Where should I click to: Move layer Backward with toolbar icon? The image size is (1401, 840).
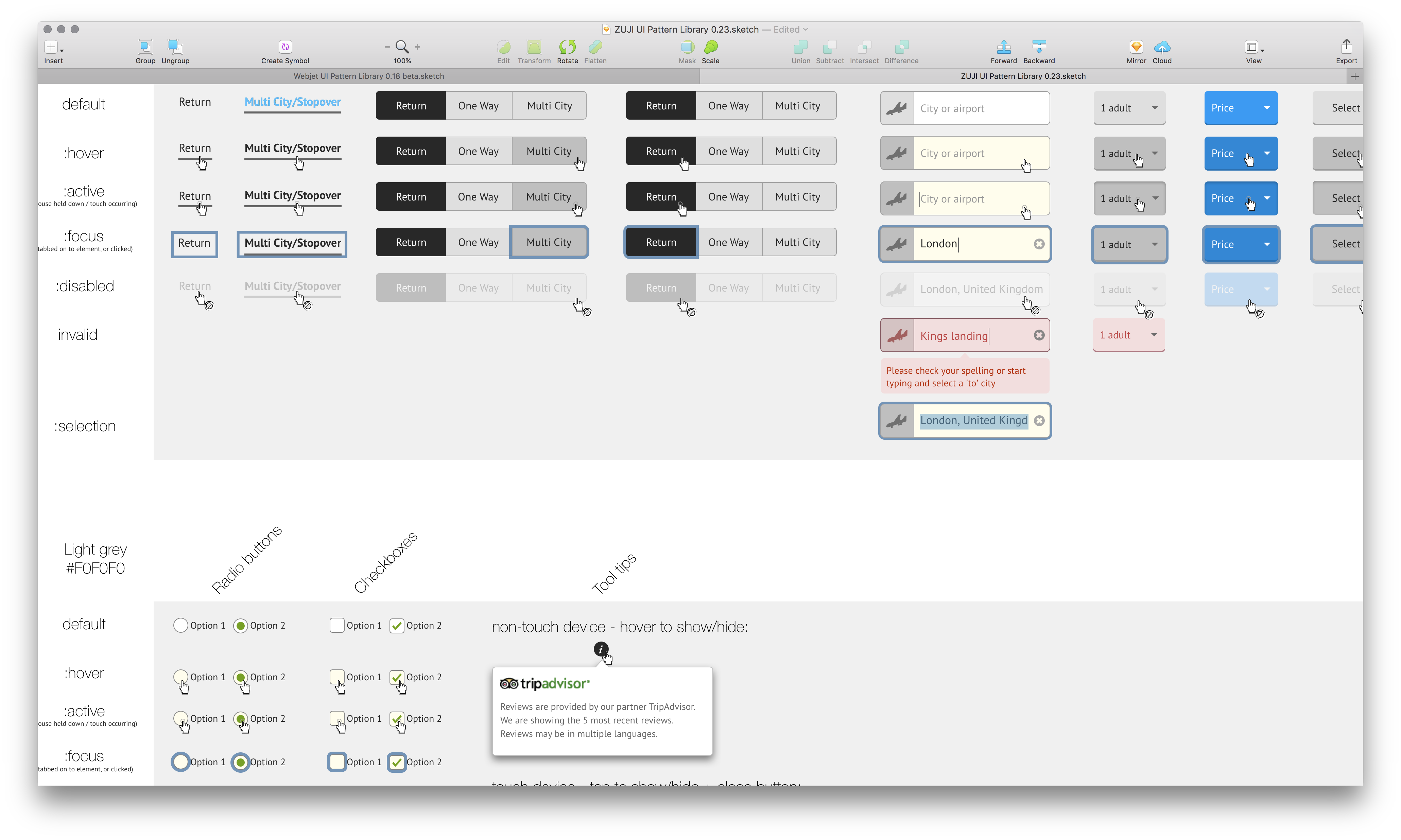pyautogui.click(x=1039, y=47)
